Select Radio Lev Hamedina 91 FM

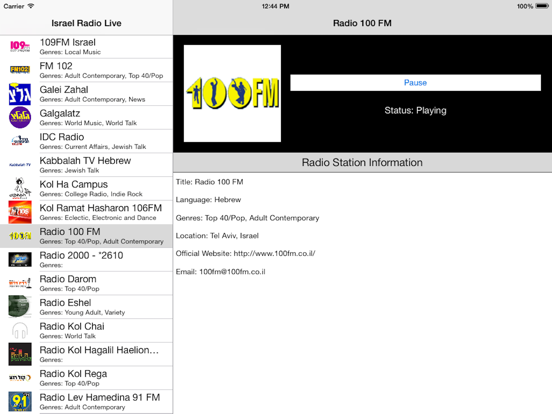pos(86,401)
